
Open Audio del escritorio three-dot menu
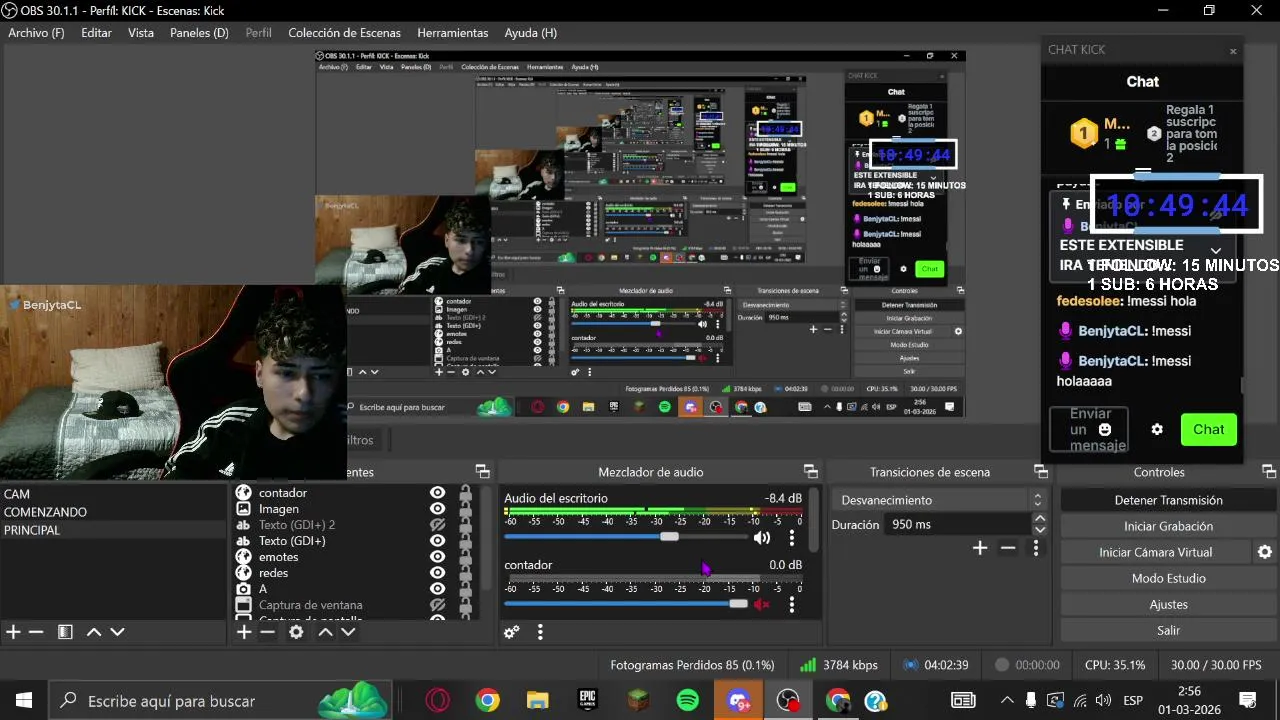point(792,538)
